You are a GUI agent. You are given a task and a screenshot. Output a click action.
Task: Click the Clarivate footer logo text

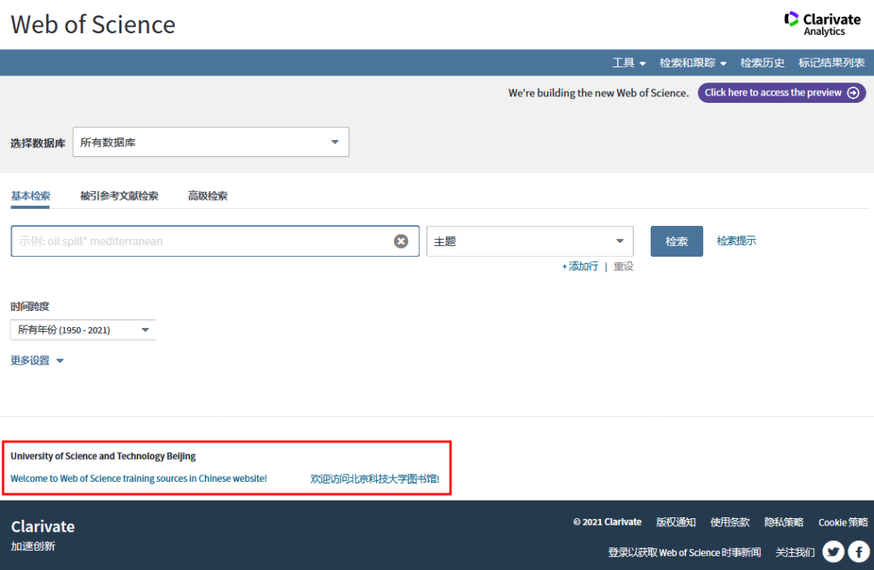[43, 527]
